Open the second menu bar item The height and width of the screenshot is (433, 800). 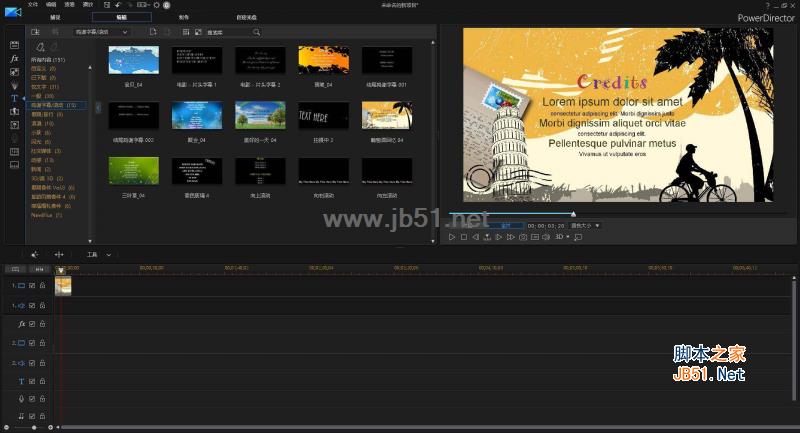(x=51, y=5)
